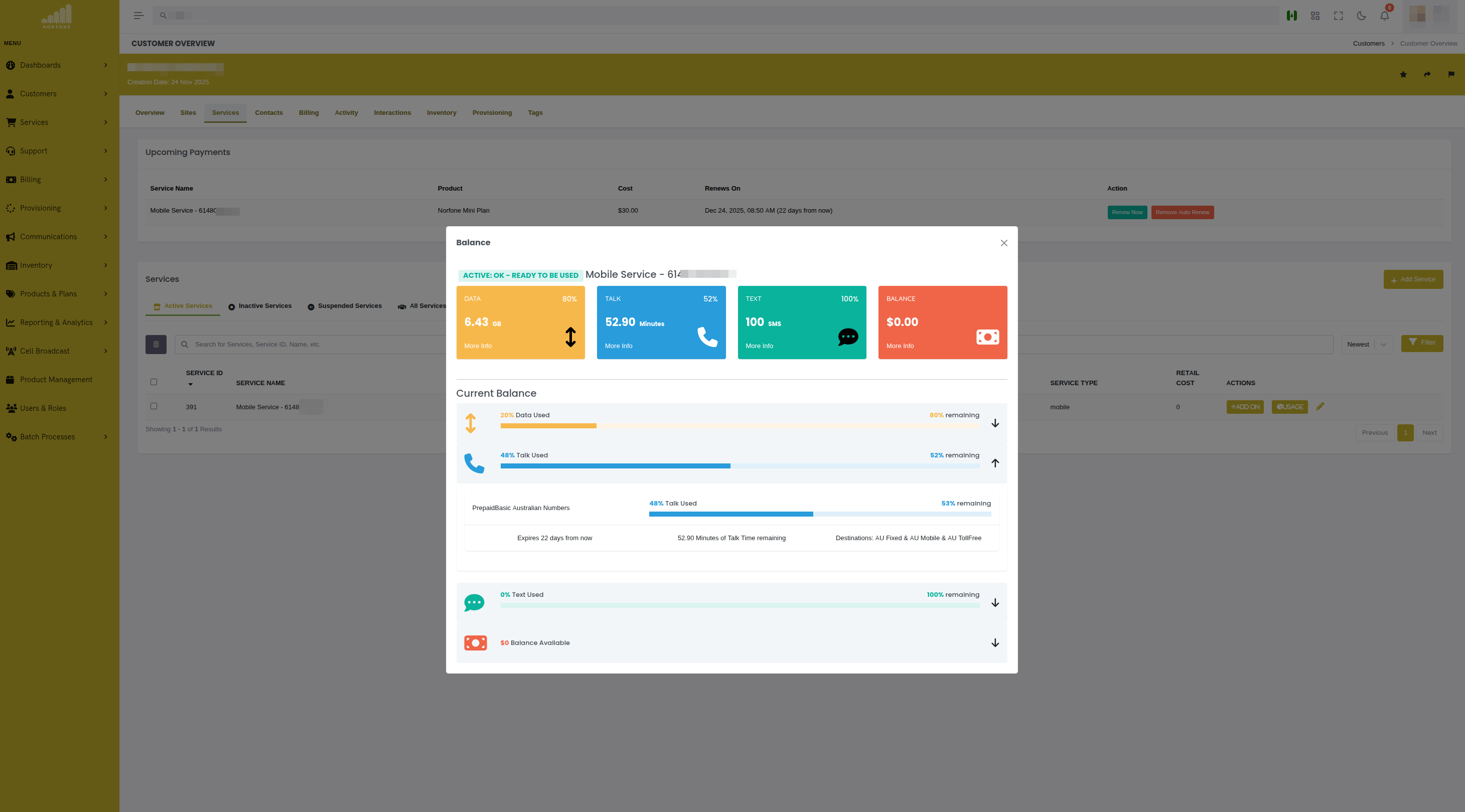Check the select-all checkbox in the services table
The image size is (1465, 812).
click(154, 382)
